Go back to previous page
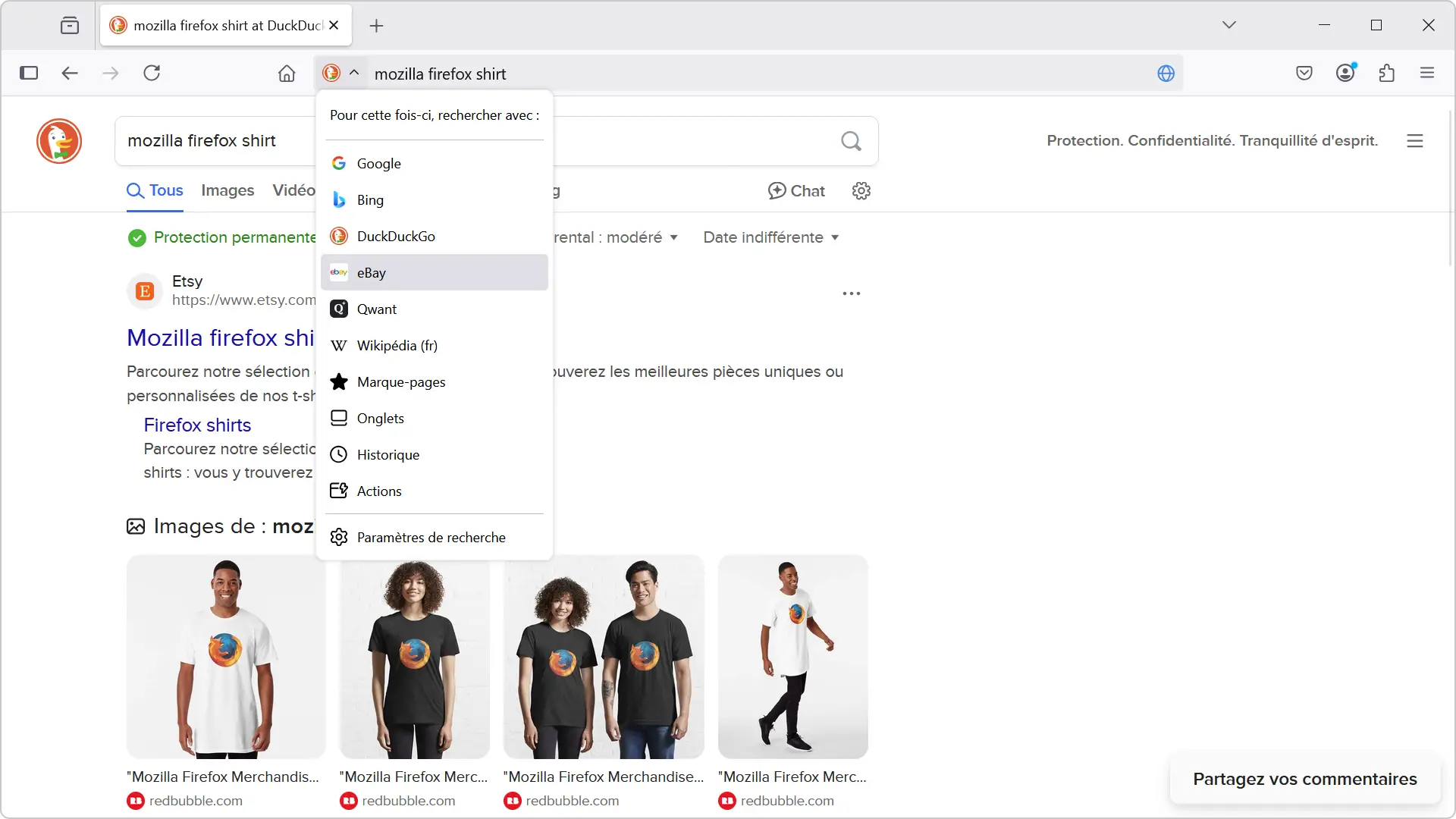The height and width of the screenshot is (819, 1456). click(x=70, y=73)
